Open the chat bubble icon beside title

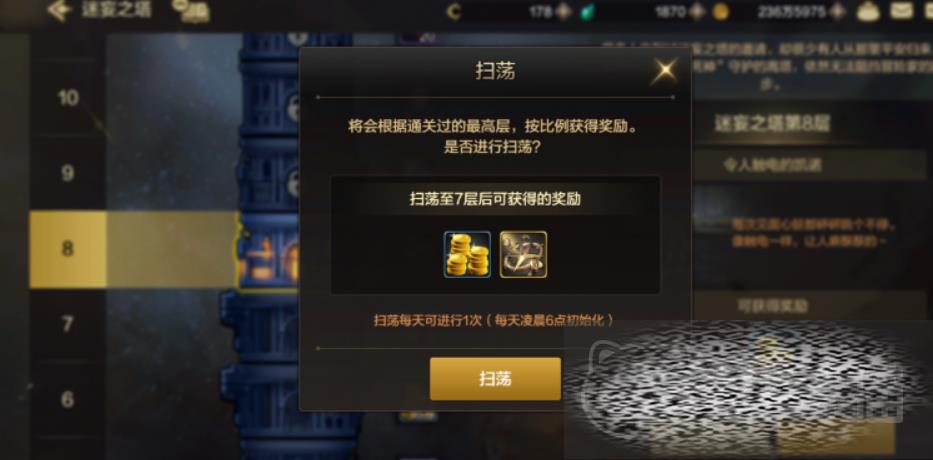point(190,11)
